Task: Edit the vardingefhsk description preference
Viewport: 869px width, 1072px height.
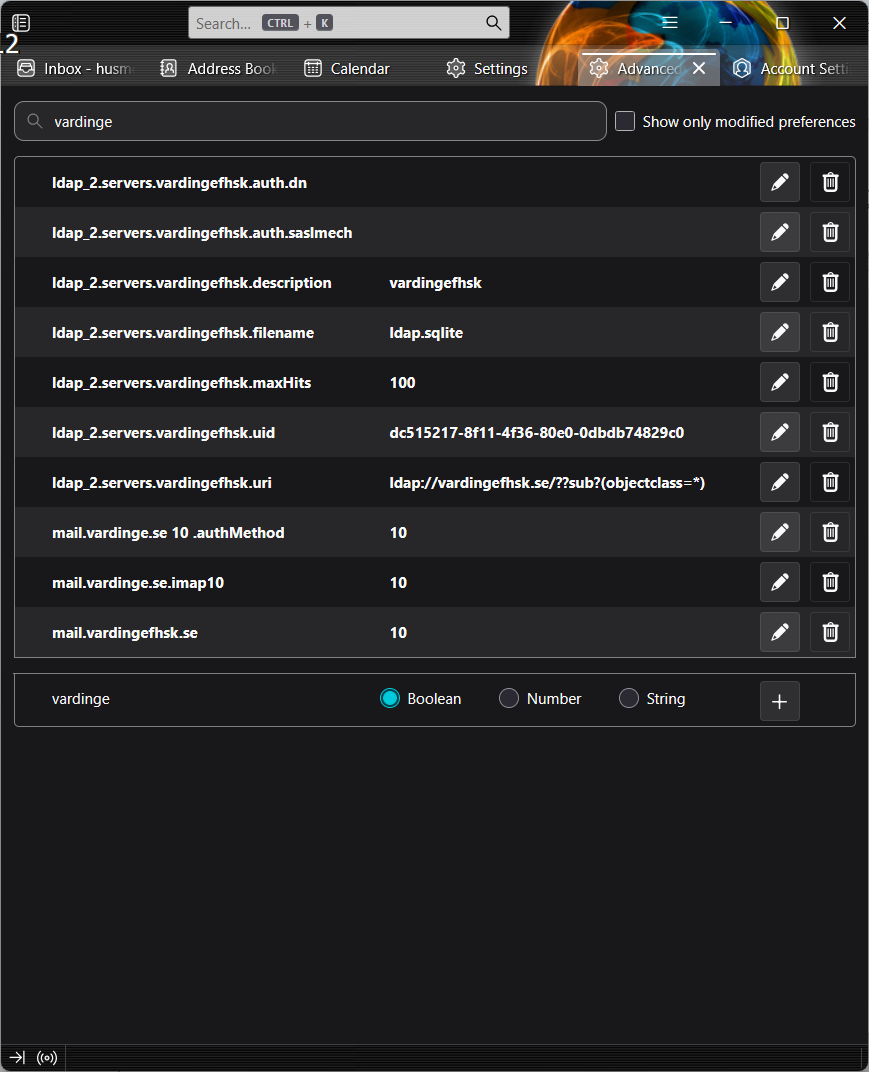Action: click(x=780, y=282)
